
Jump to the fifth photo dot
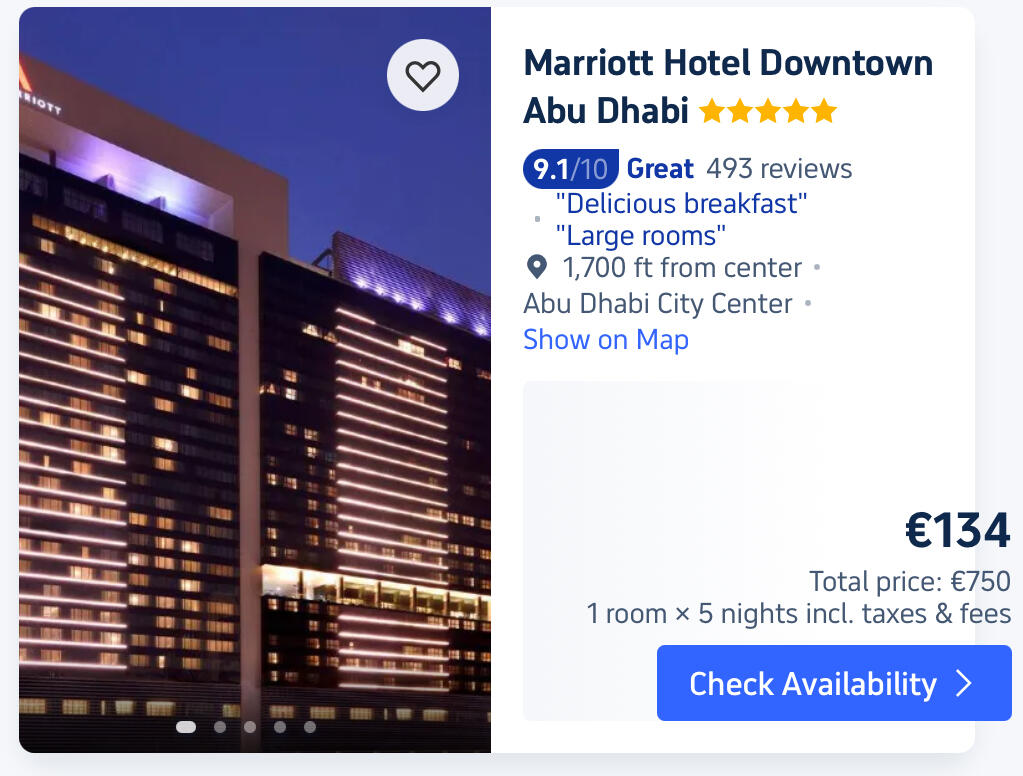(310, 727)
